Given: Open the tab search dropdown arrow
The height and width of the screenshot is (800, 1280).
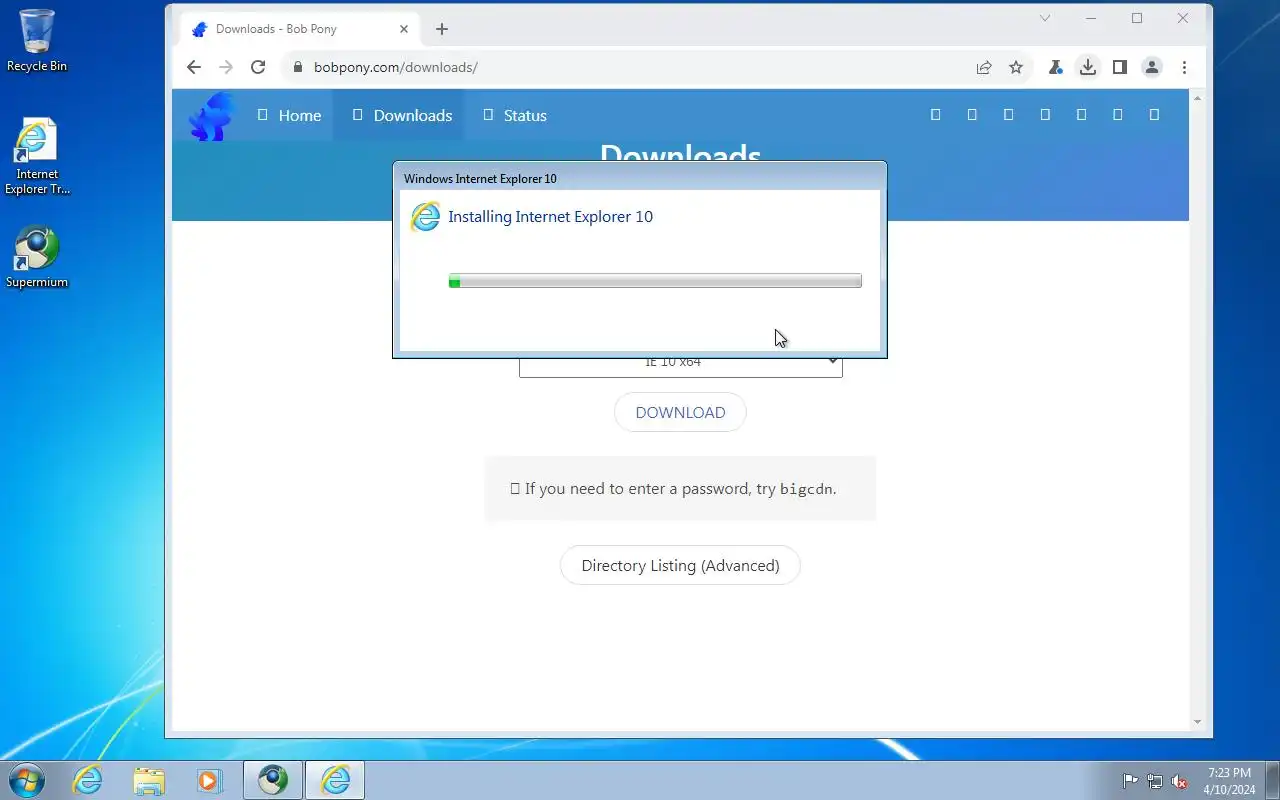Looking at the screenshot, I should point(1045,18).
